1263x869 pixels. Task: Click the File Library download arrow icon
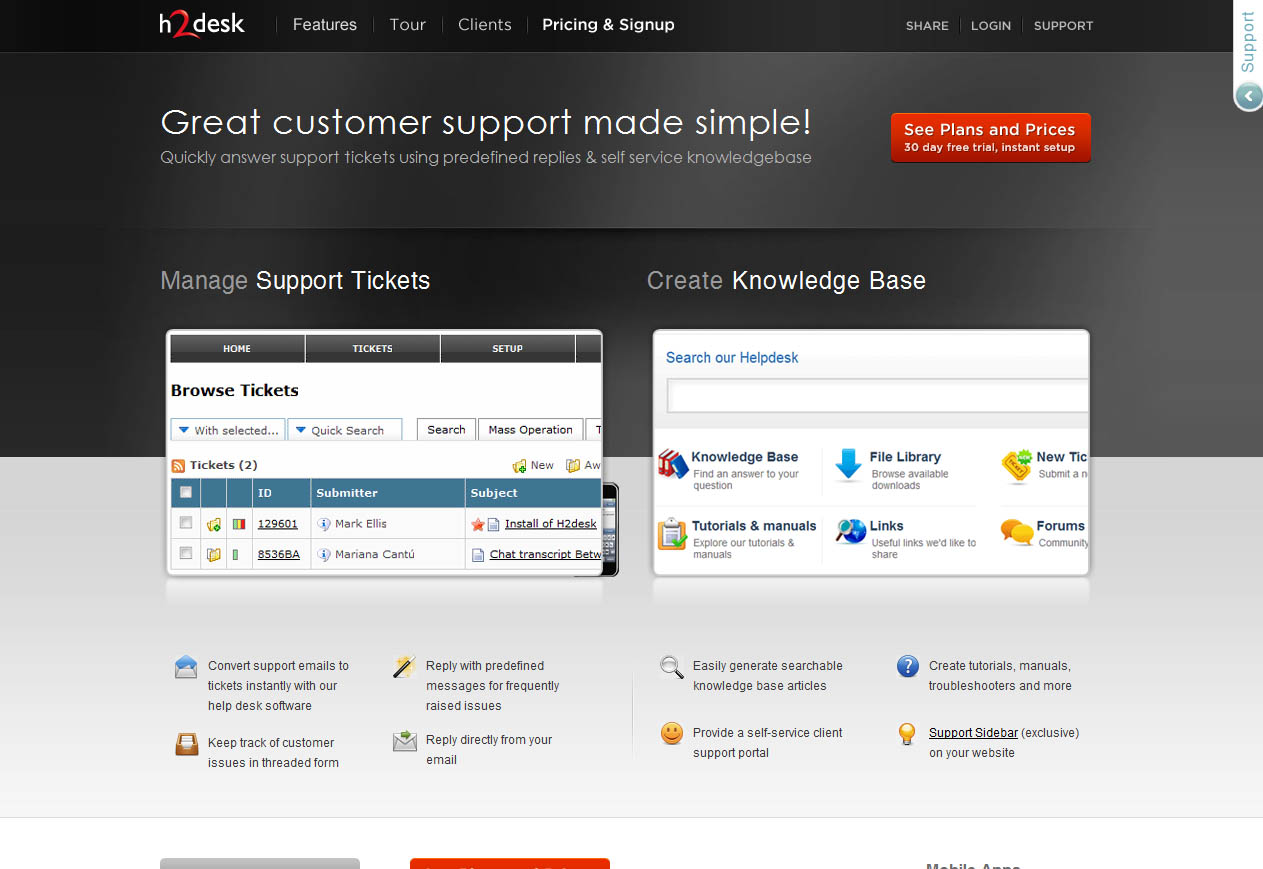[848, 465]
